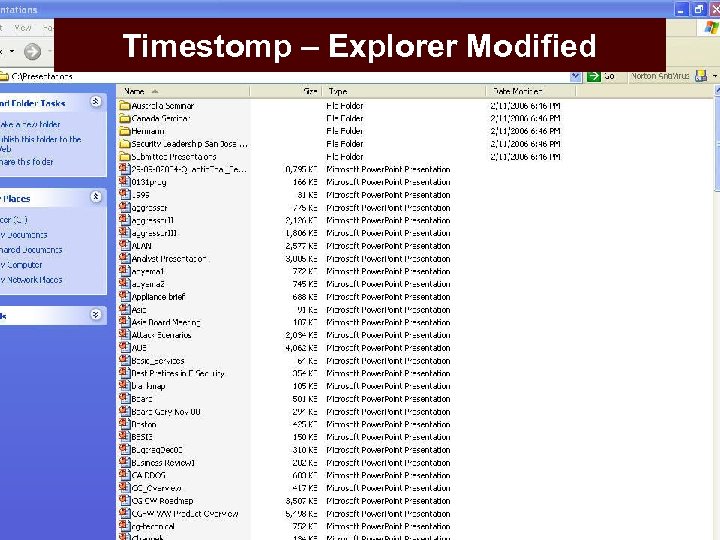Open Shared Documents from Other Places
The width and height of the screenshot is (720, 540).
click(31, 250)
